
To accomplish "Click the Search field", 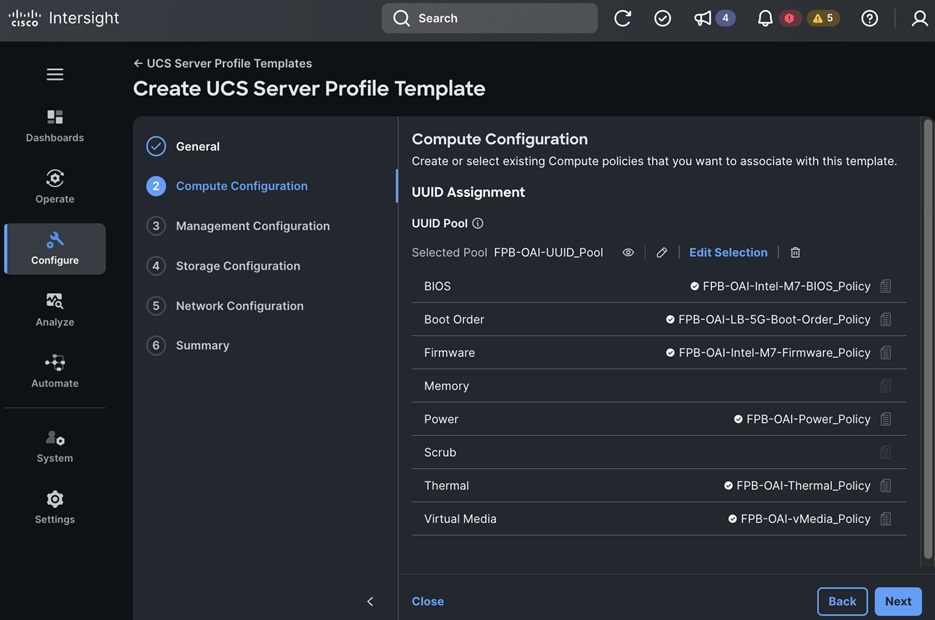I will click(x=490, y=18).
